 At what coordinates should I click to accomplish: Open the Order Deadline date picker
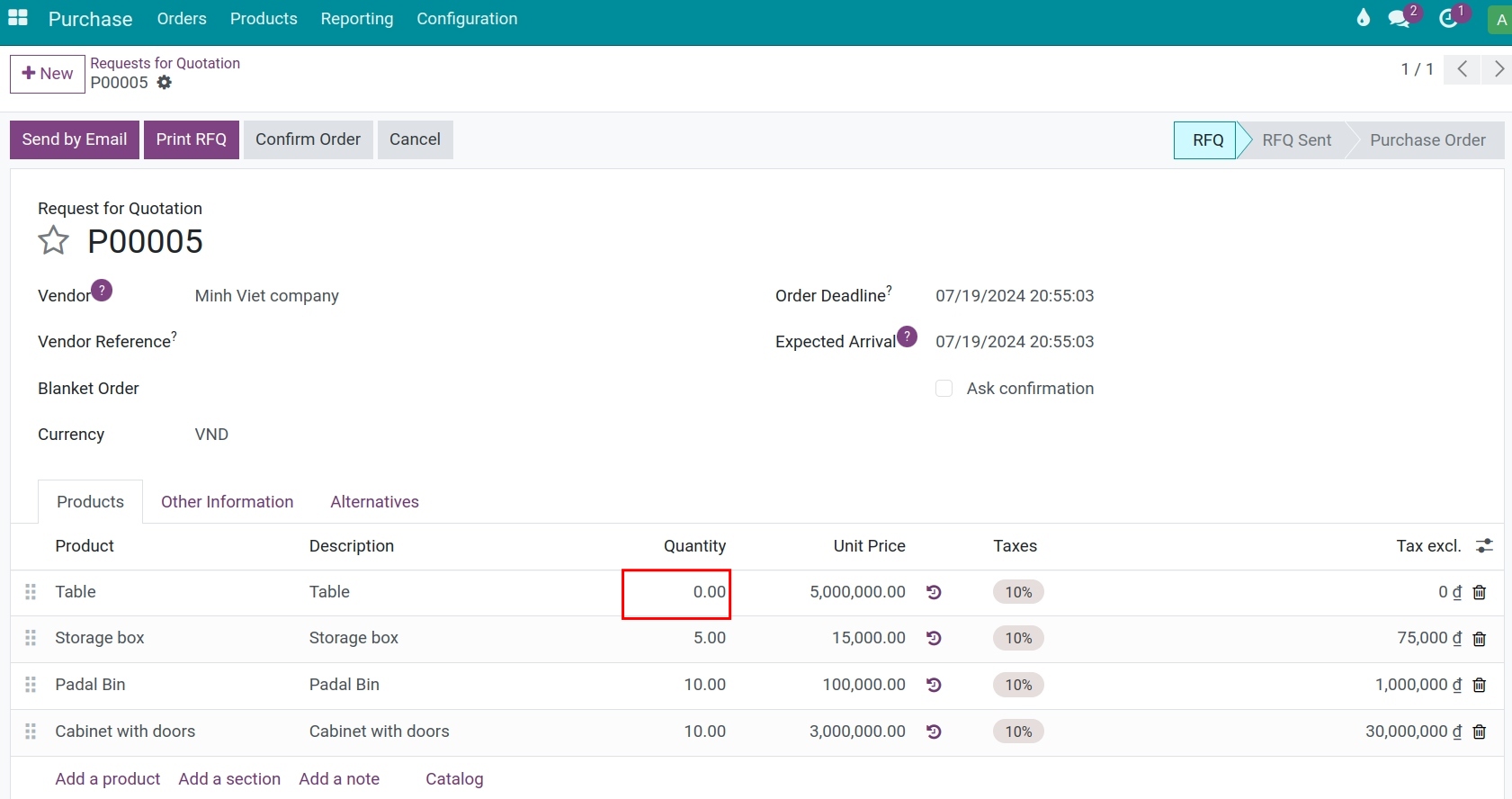point(1015,296)
